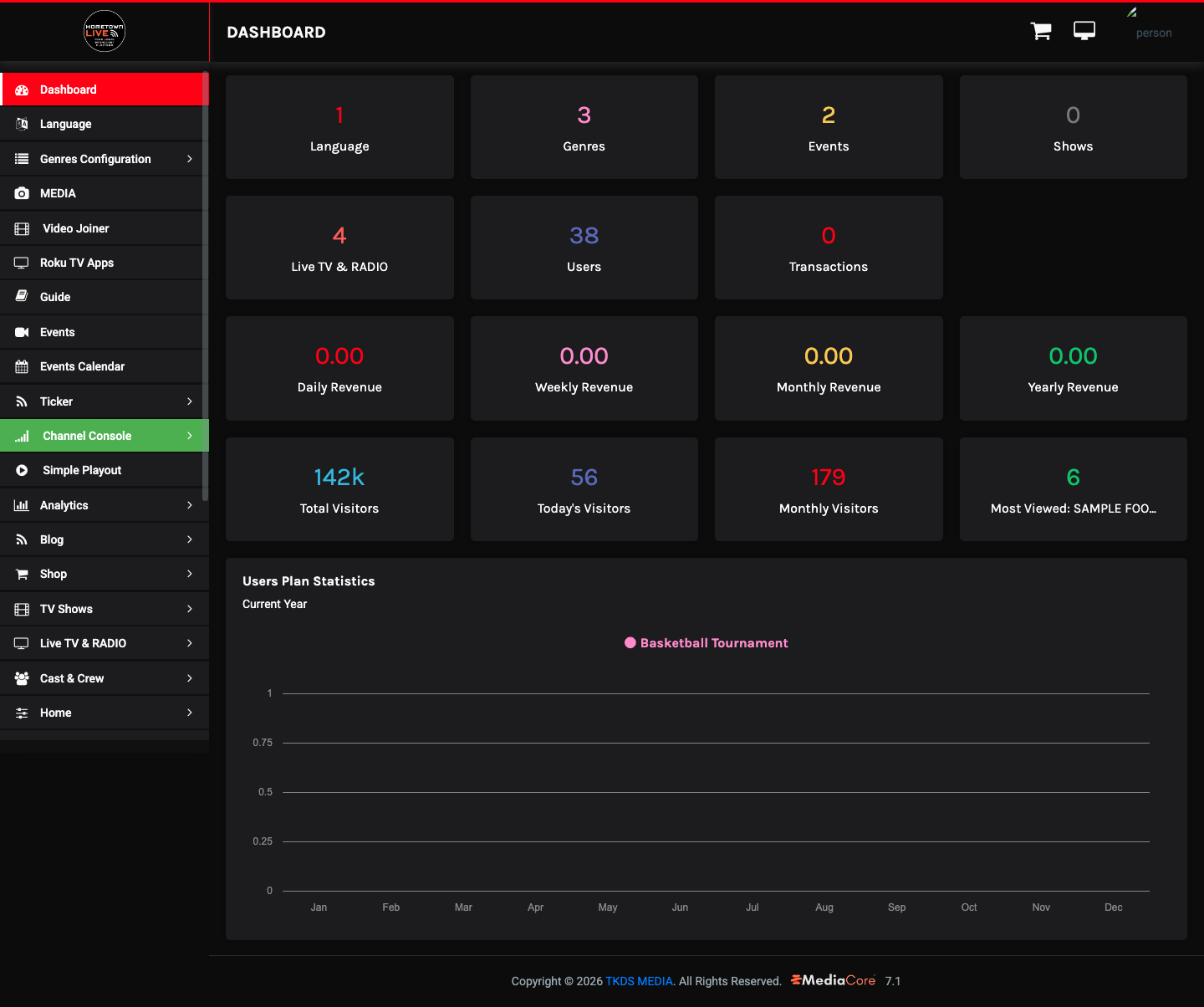
Task: Expand the Channel Console chevron
Action: coord(190,436)
